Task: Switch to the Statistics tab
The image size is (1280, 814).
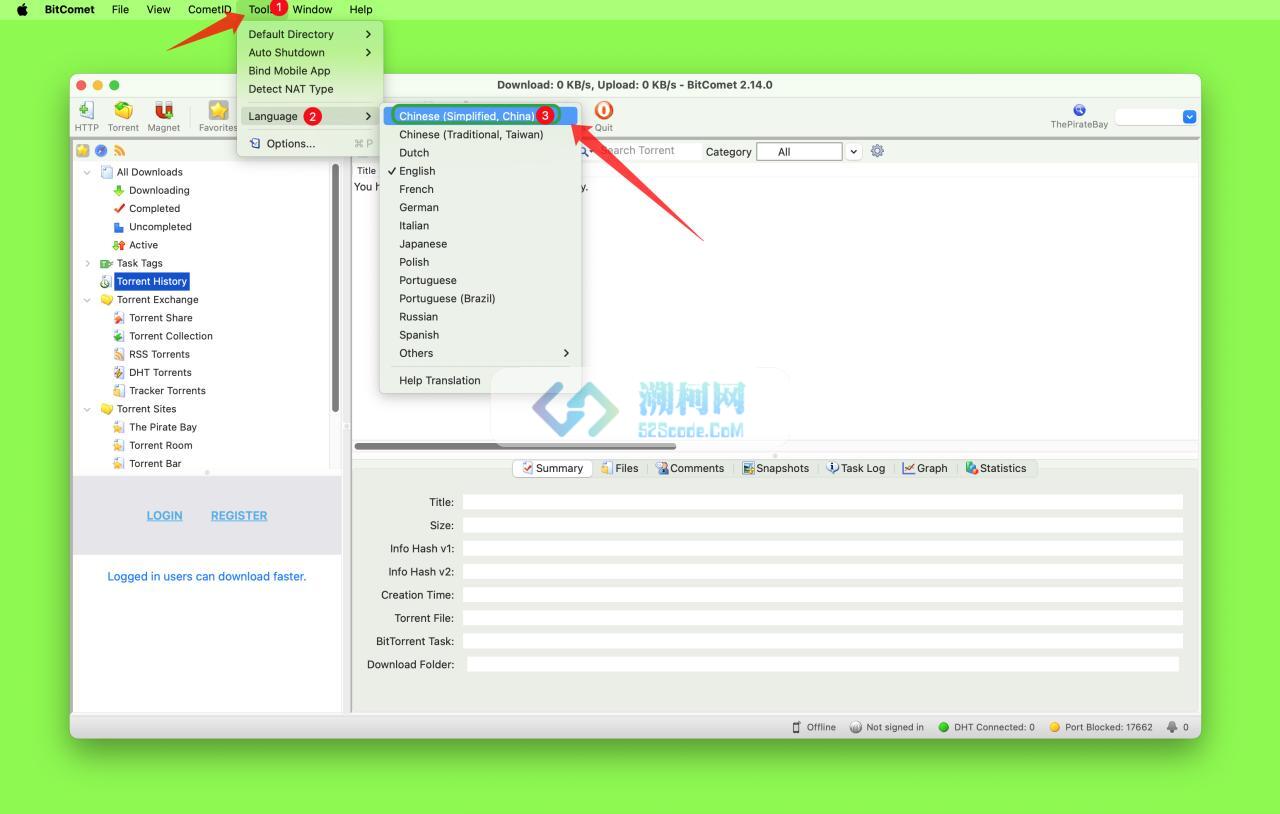Action: click(995, 468)
